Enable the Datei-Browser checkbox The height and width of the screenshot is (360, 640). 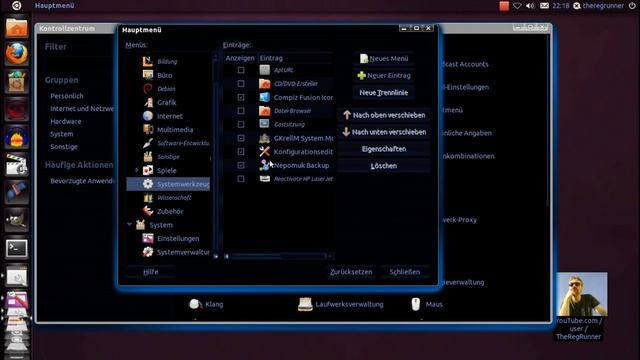pos(241,111)
